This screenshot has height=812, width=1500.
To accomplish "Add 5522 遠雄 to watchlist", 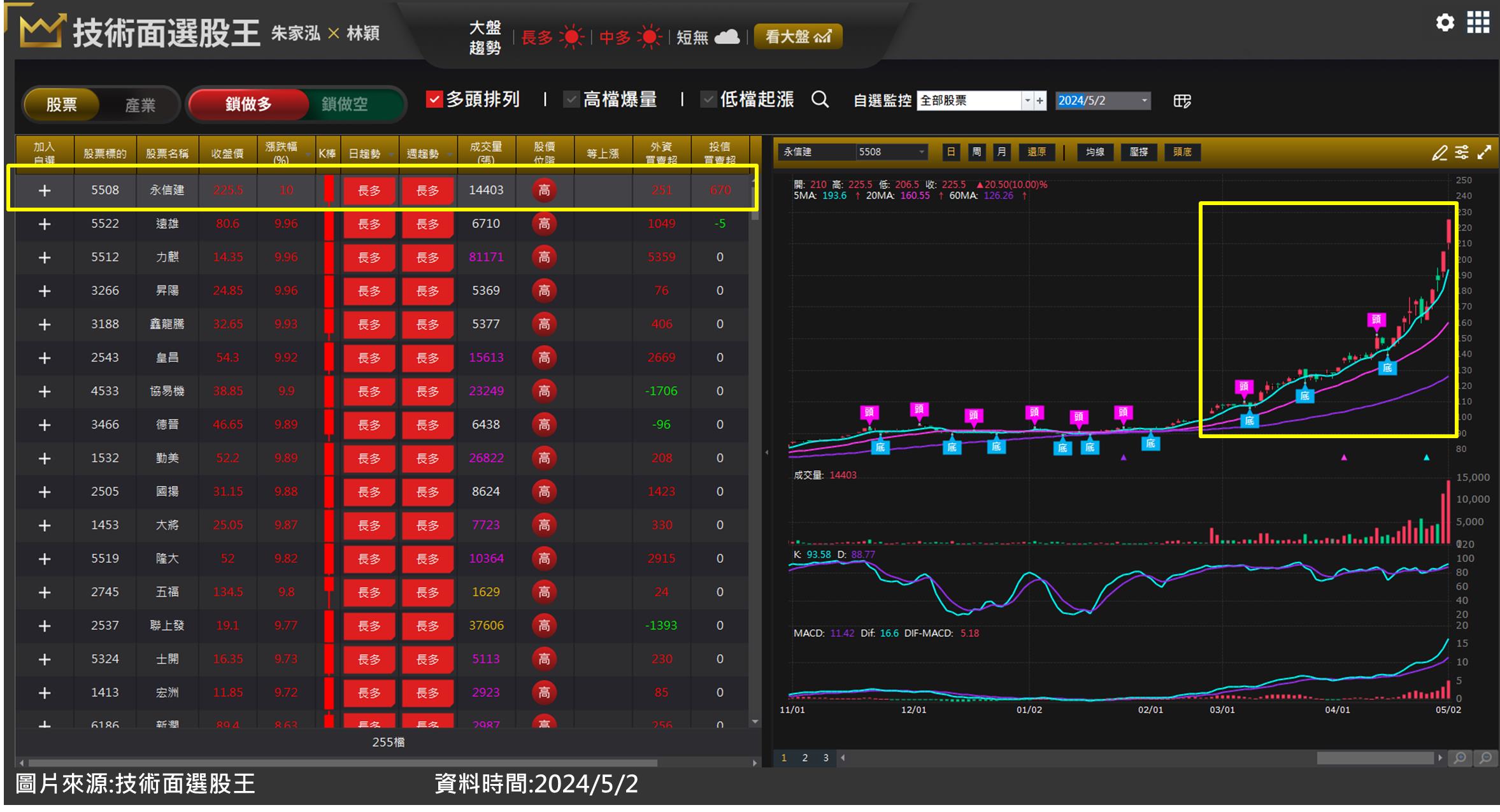I will click(44, 224).
